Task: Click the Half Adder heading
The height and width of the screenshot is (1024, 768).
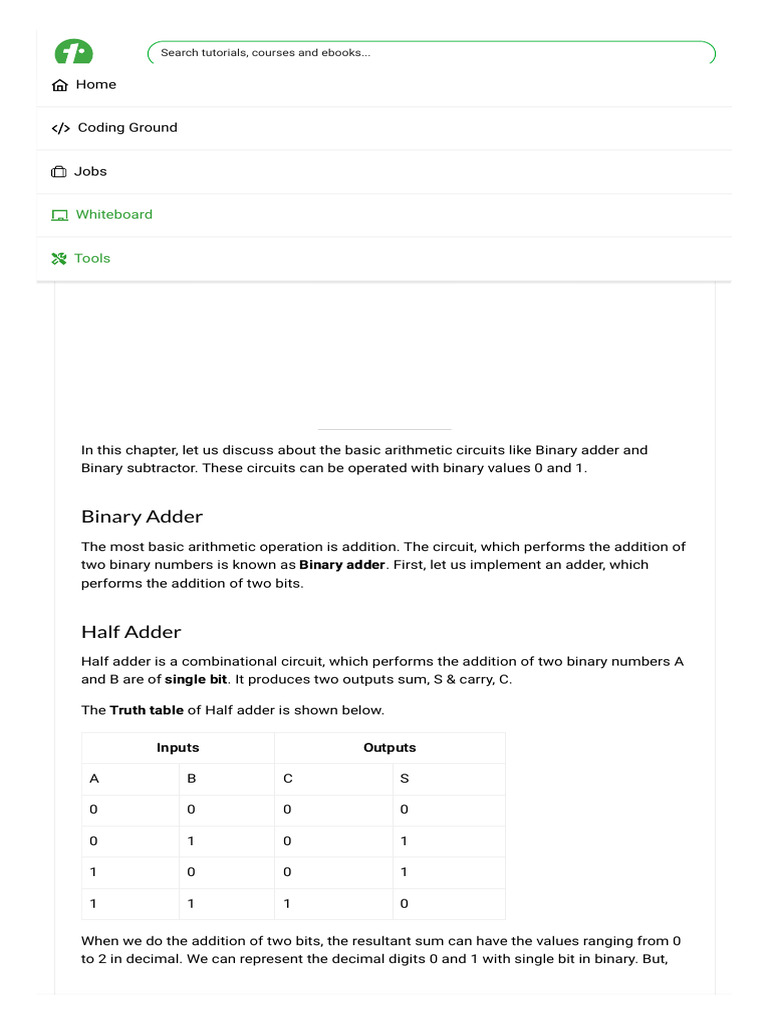Action: (x=131, y=632)
